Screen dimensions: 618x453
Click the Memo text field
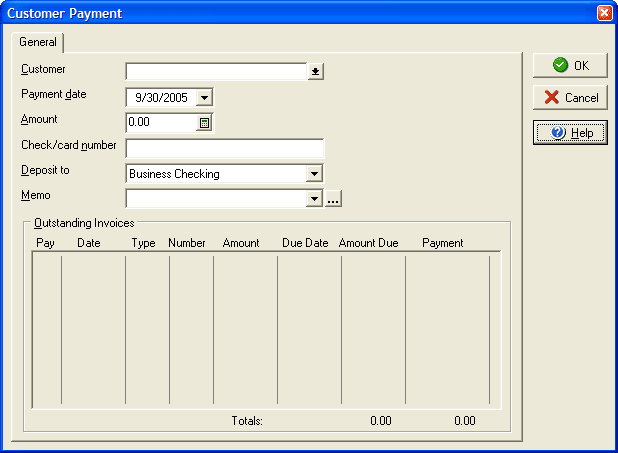215,199
